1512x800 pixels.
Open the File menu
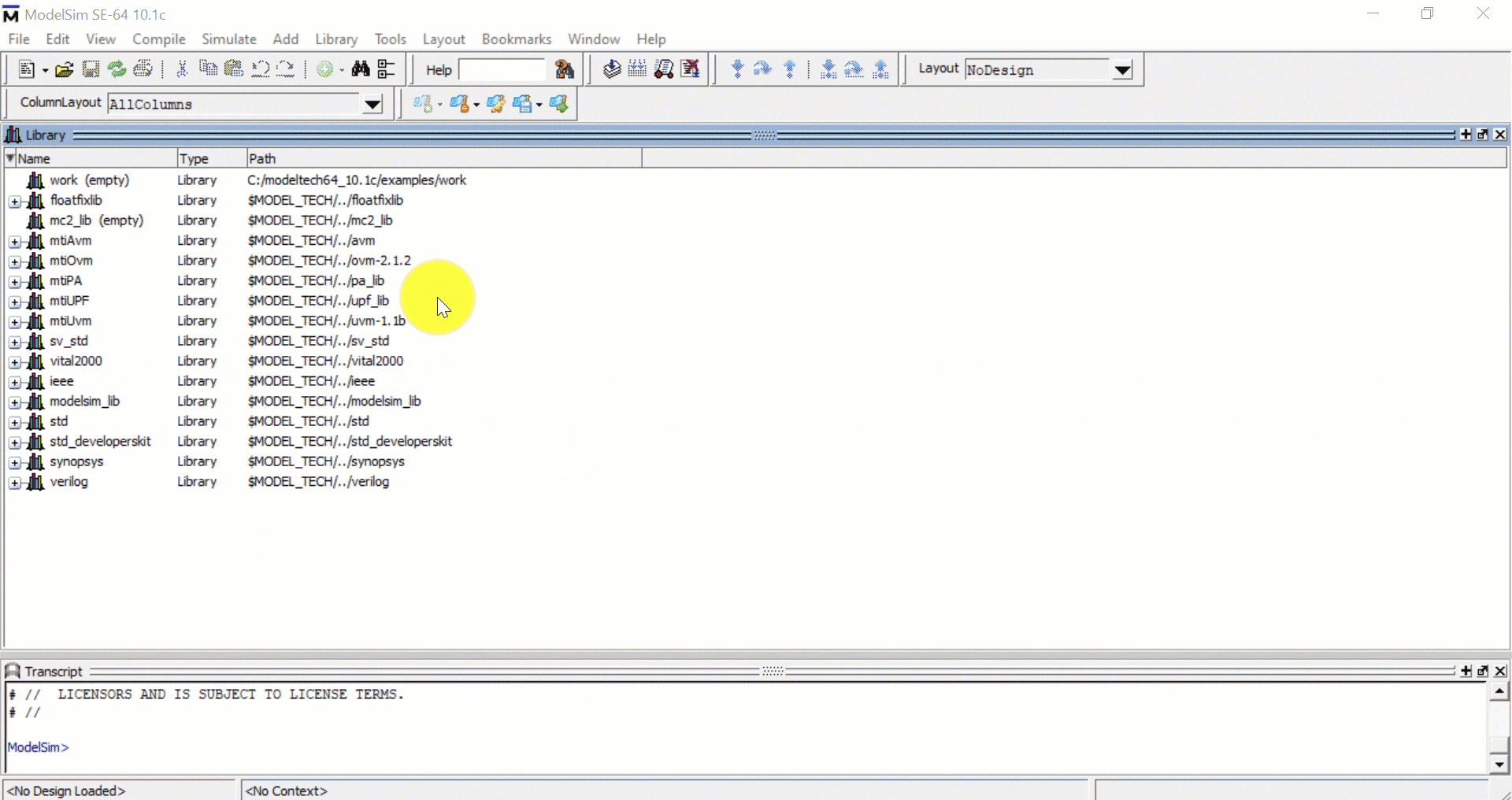tap(19, 39)
